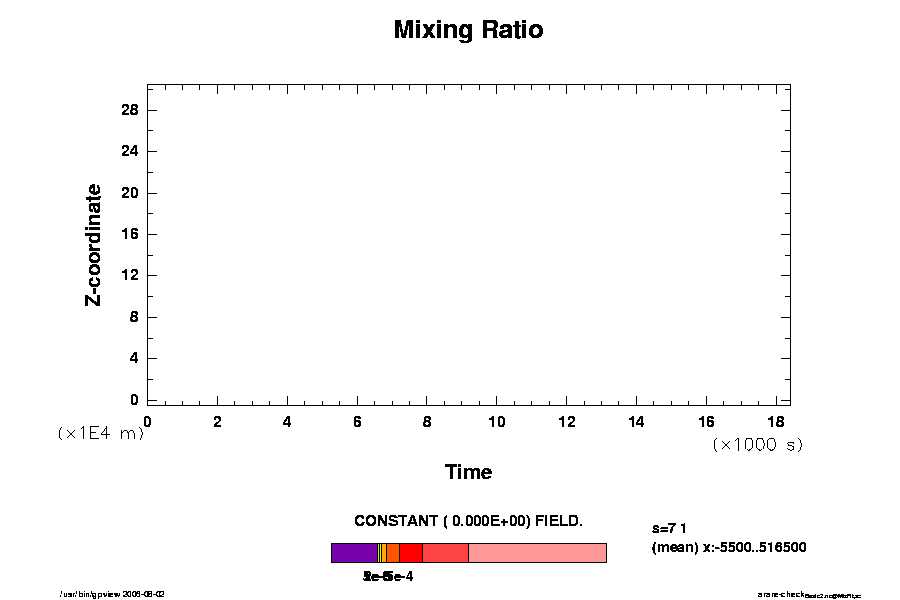
Task: Select the coral-red color bar segment
Action: click(x=445, y=553)
